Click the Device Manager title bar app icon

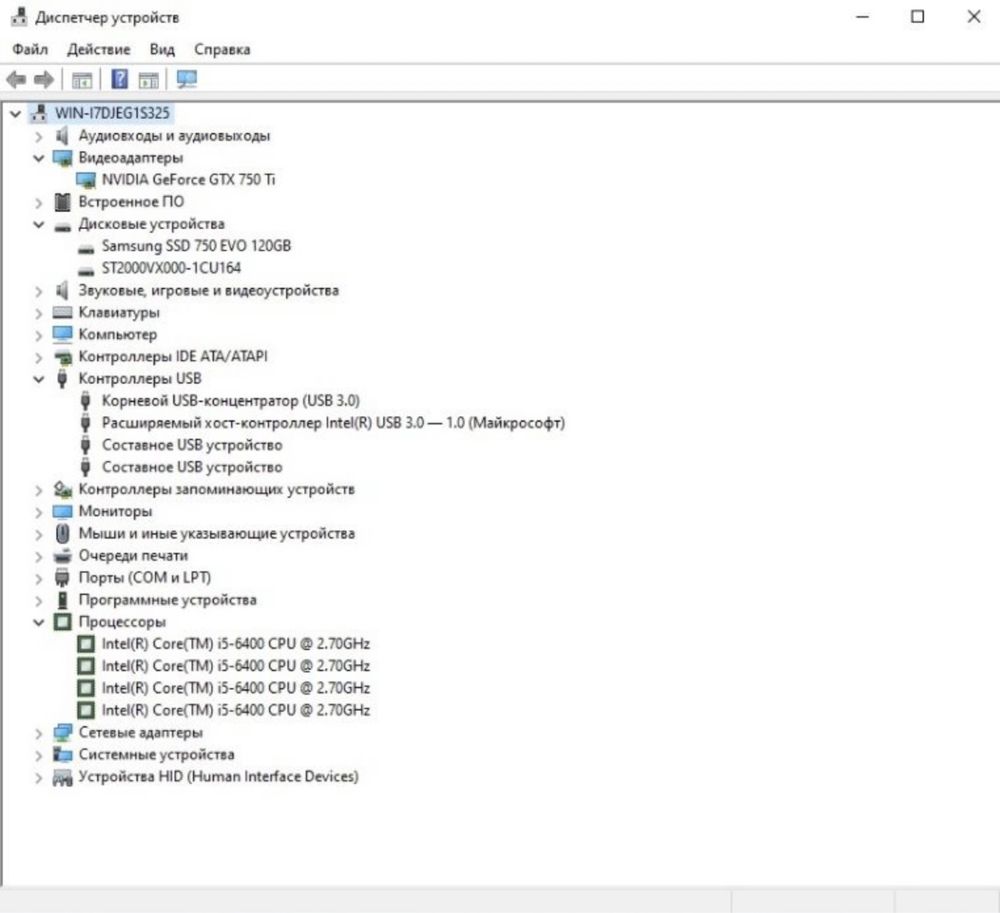pos(19,17)
